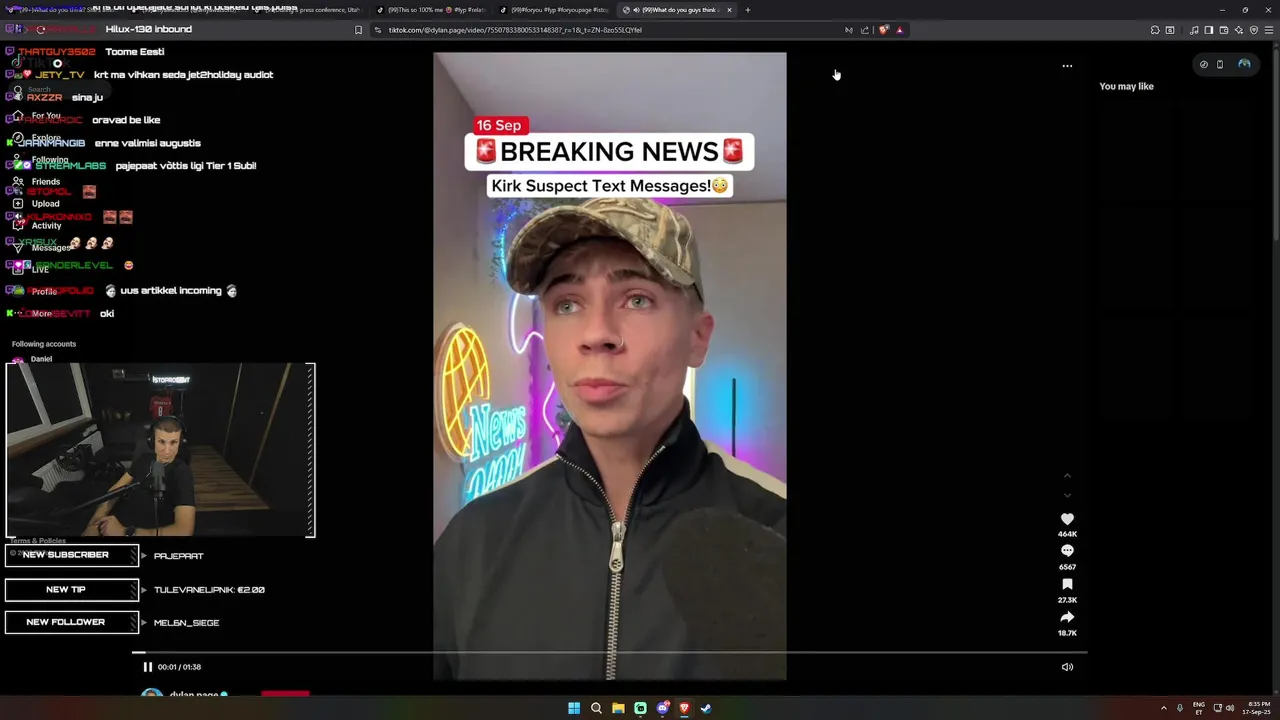
Task: Open the ENG ET language switcher
Action: click(x=1199, y=708)
